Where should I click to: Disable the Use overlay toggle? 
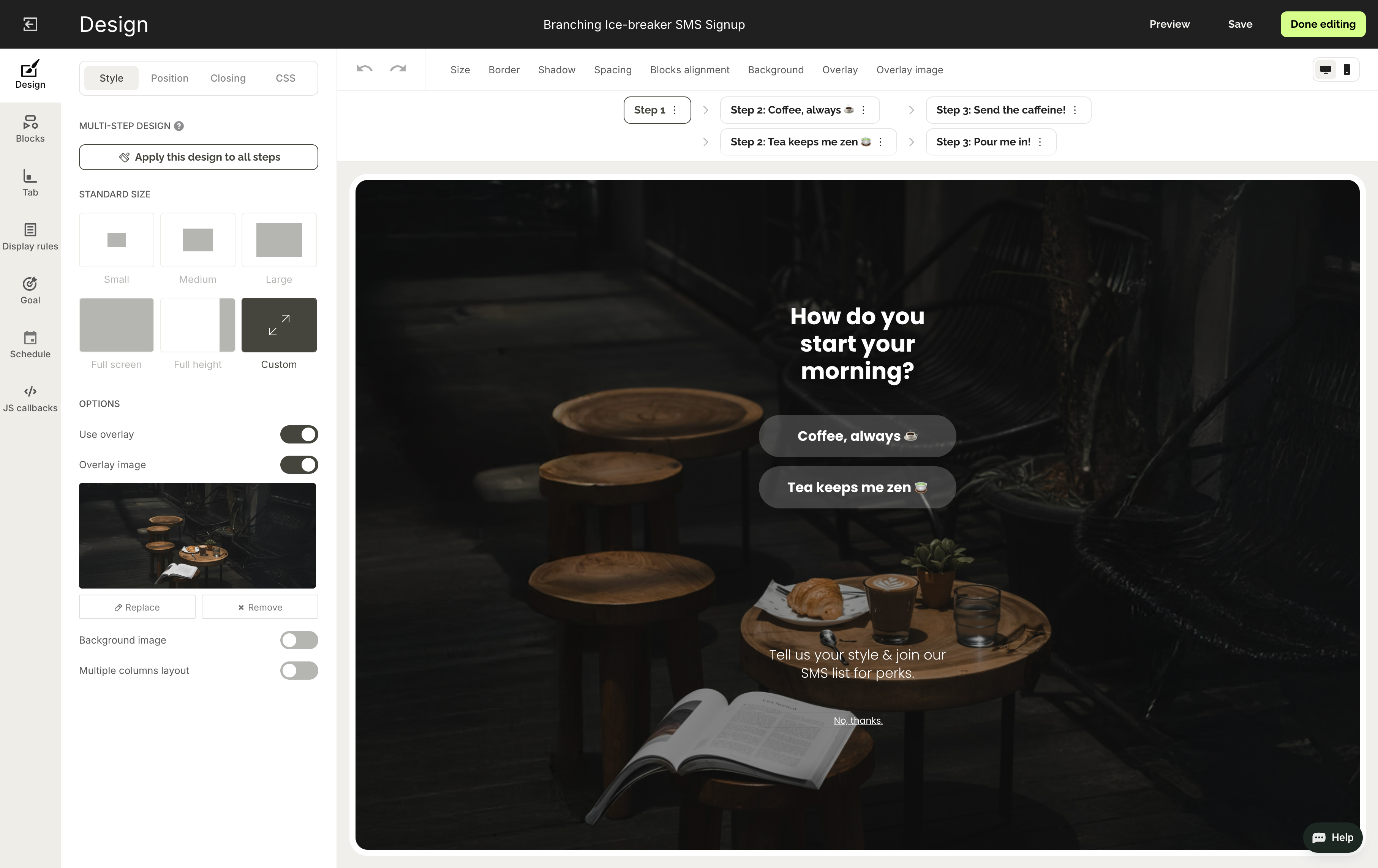299,434
